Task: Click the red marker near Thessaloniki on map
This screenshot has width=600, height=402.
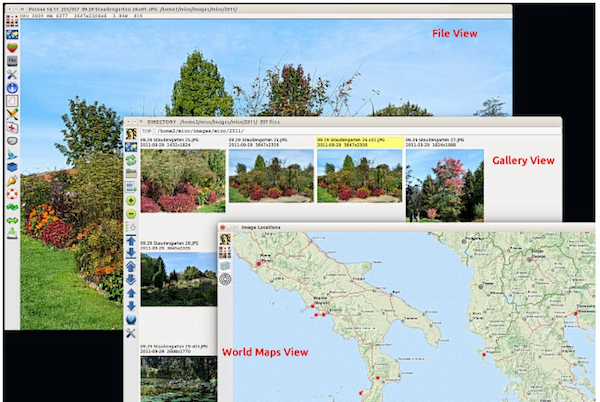Action: (576, 314)
